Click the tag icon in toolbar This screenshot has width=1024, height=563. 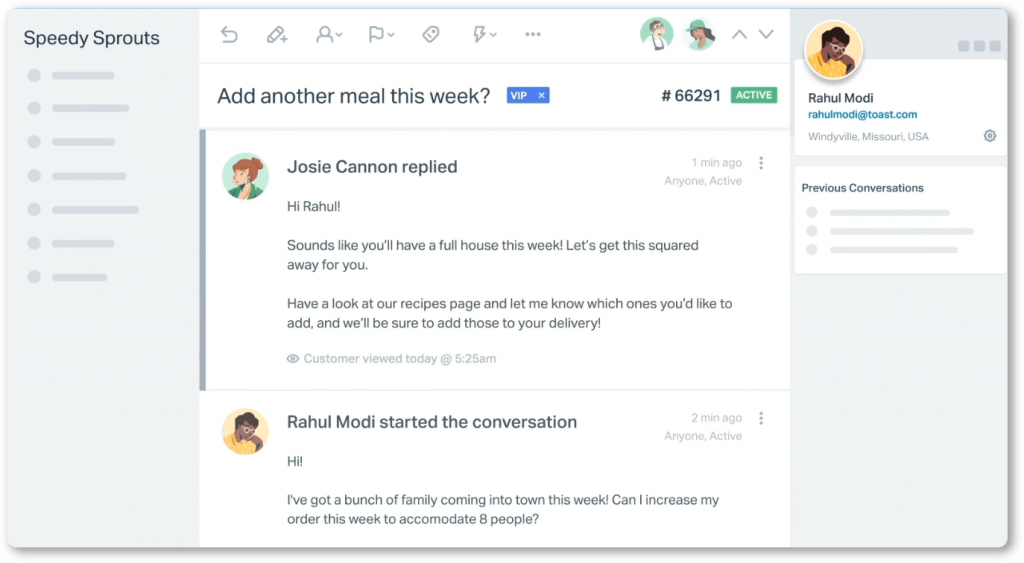pos(431,35)
